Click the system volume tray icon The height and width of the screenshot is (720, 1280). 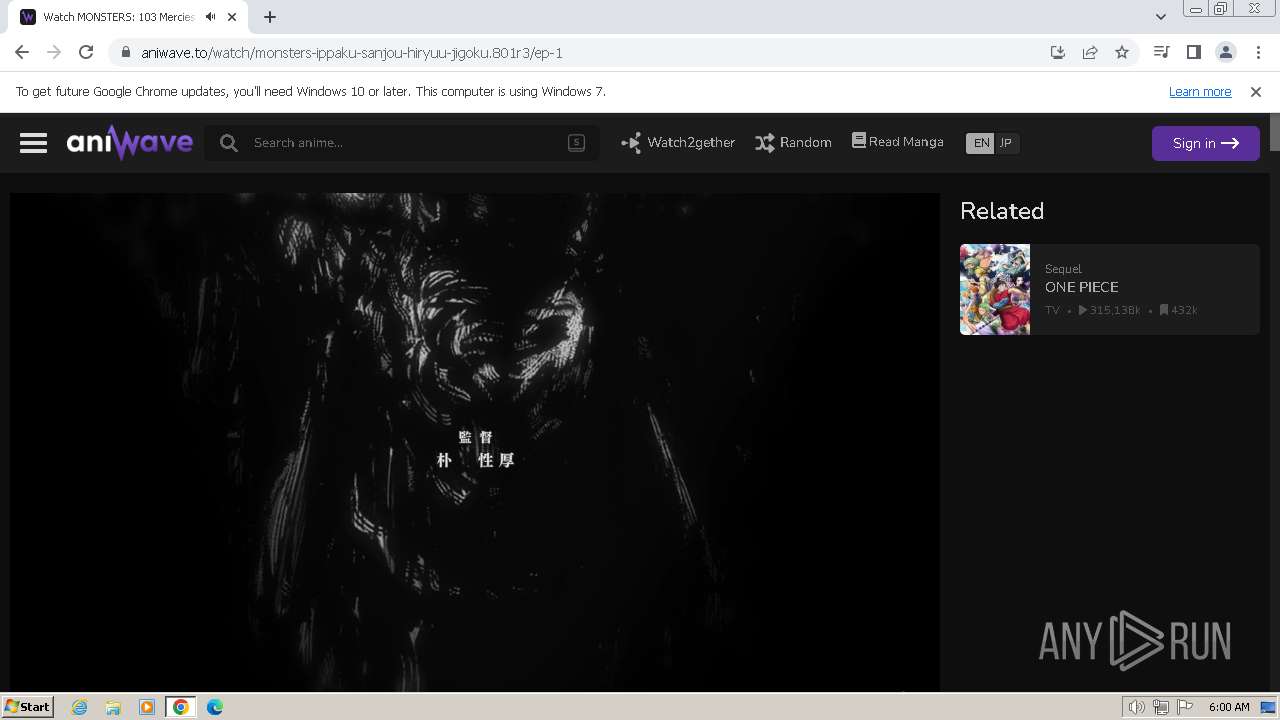1136,707
